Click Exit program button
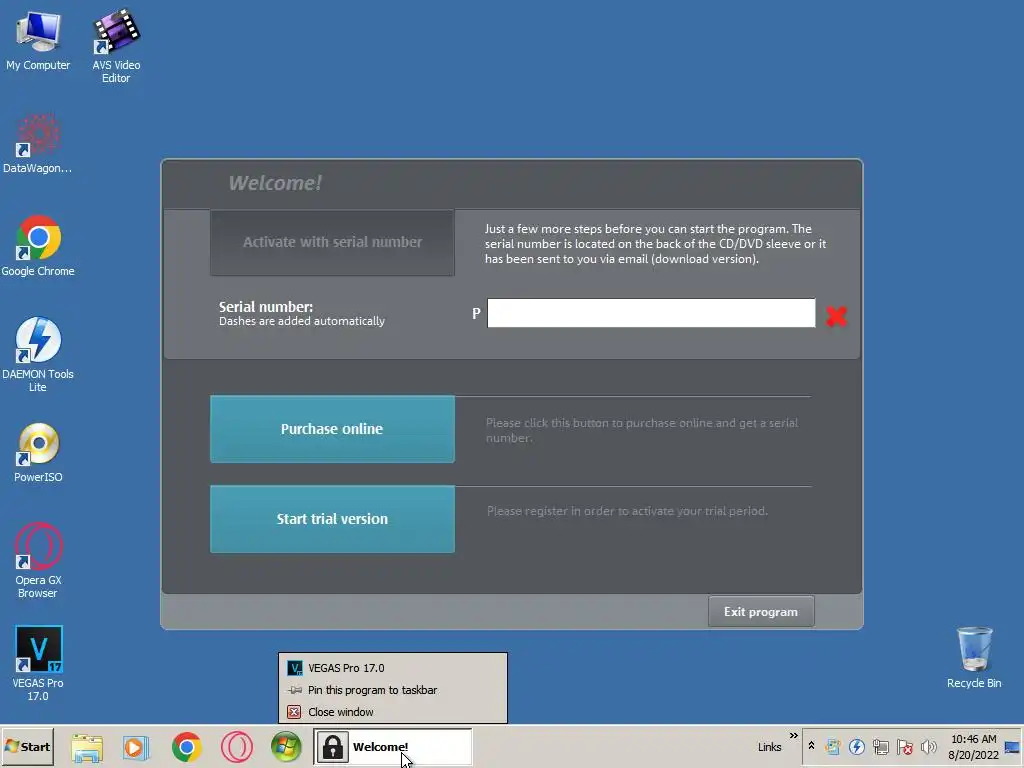 coord(761,612)
